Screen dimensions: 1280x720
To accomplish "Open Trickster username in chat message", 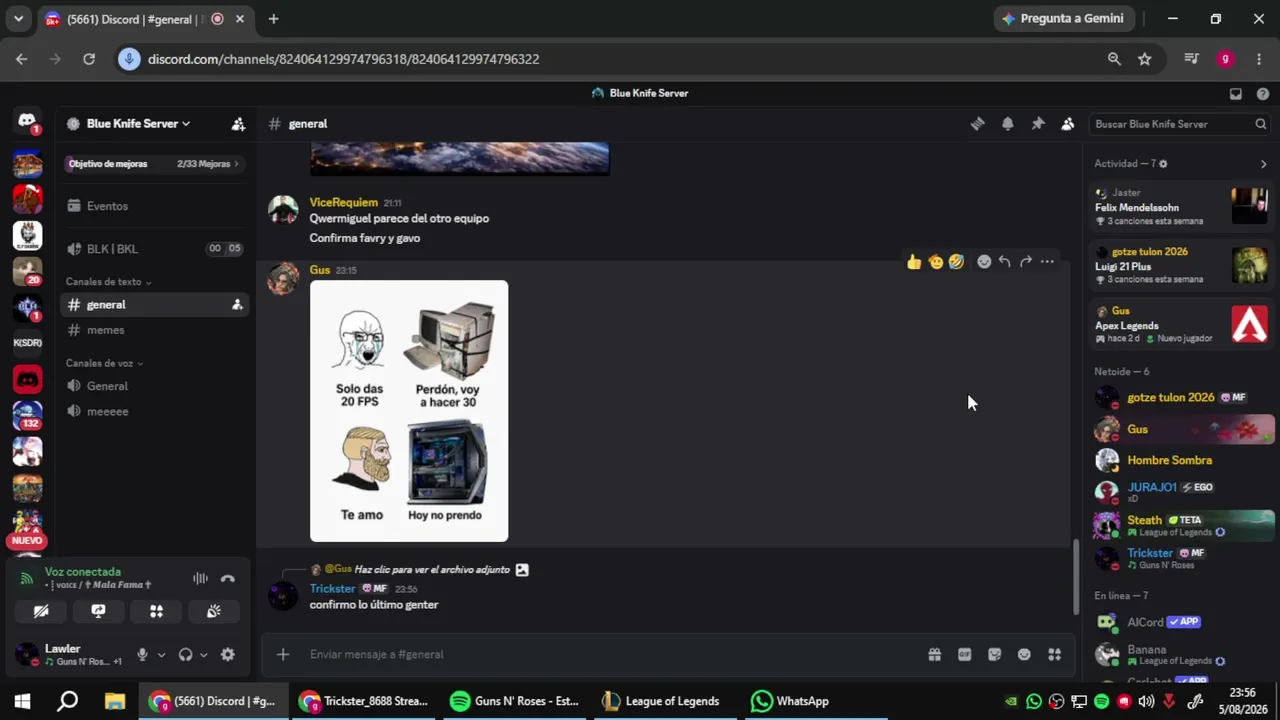I will pos(332,589).
